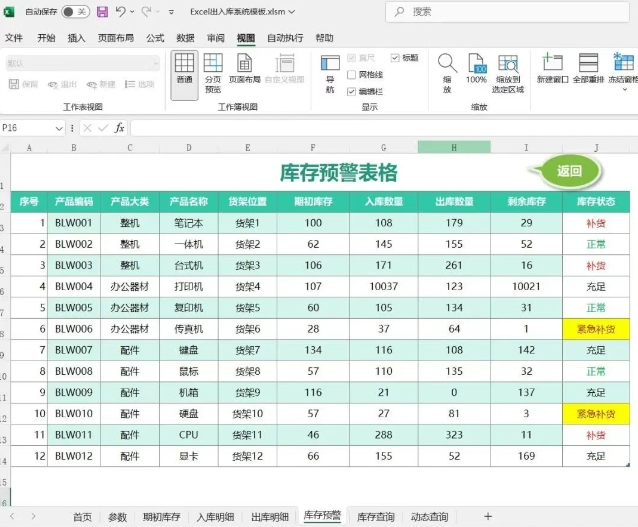Click the select all corner triangle

[x=5, y=148]
